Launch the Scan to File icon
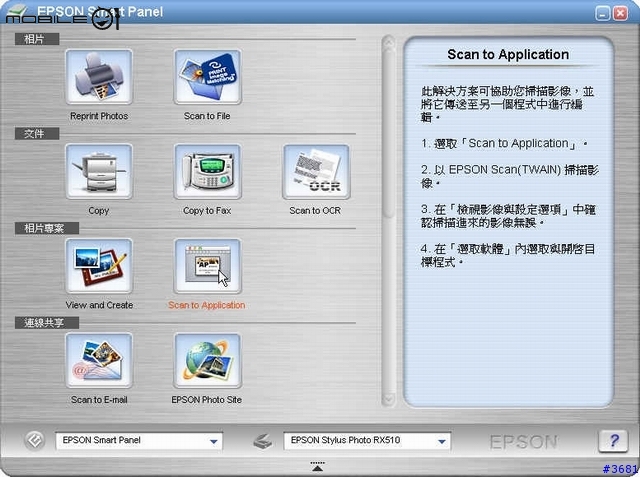Viewport: 640px width, 477px height. tap(207, 77)
